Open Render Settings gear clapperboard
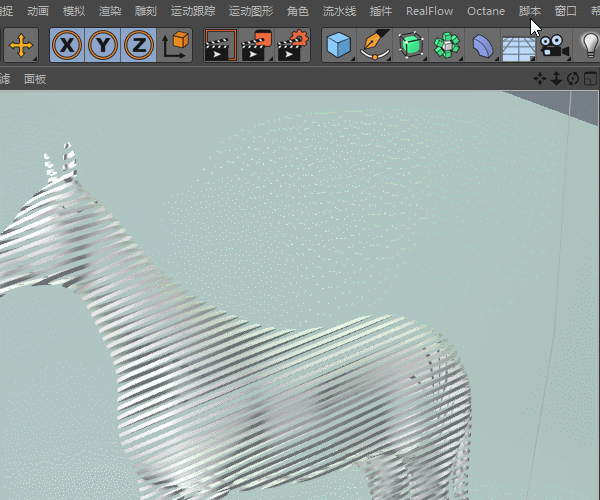The width and height of the screenshot is (600, 500). pyautogui.click(x=293, y=45)
